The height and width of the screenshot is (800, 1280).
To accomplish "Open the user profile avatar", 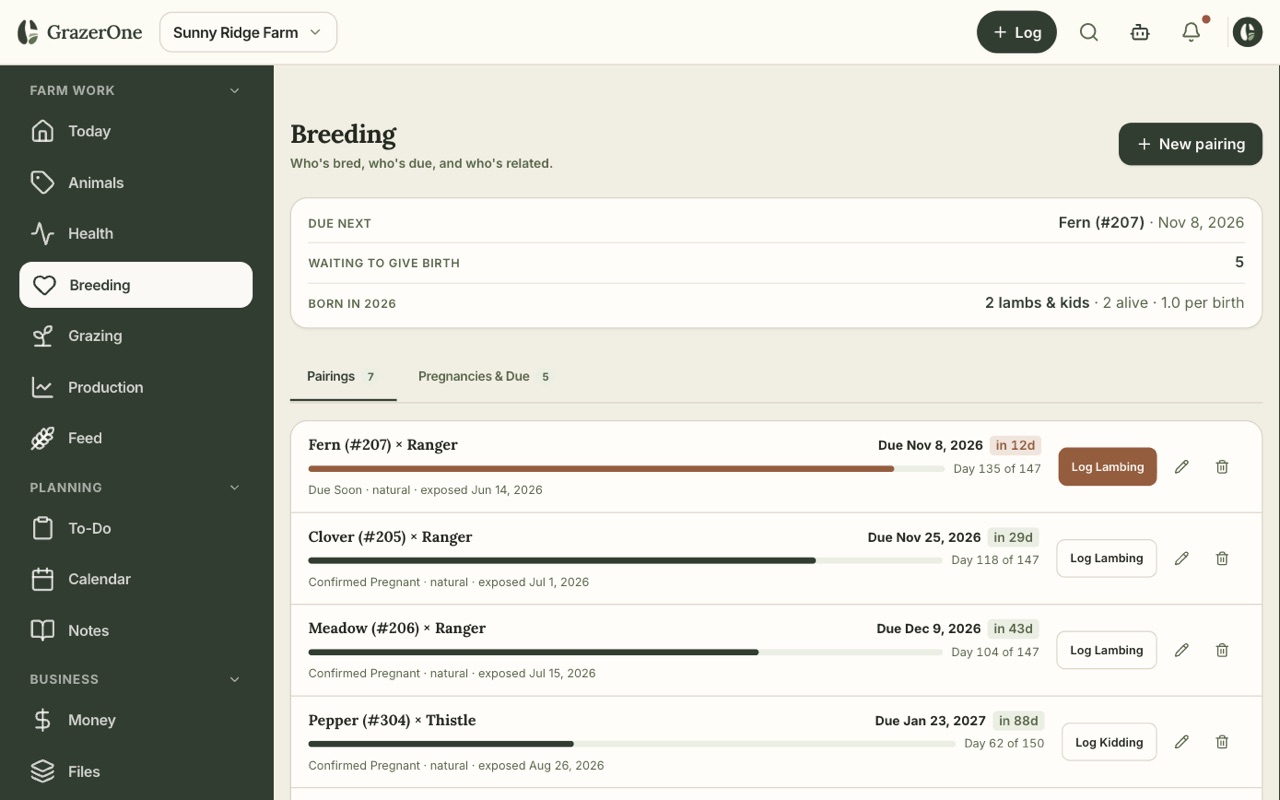I will click(x=1247, y=32).
